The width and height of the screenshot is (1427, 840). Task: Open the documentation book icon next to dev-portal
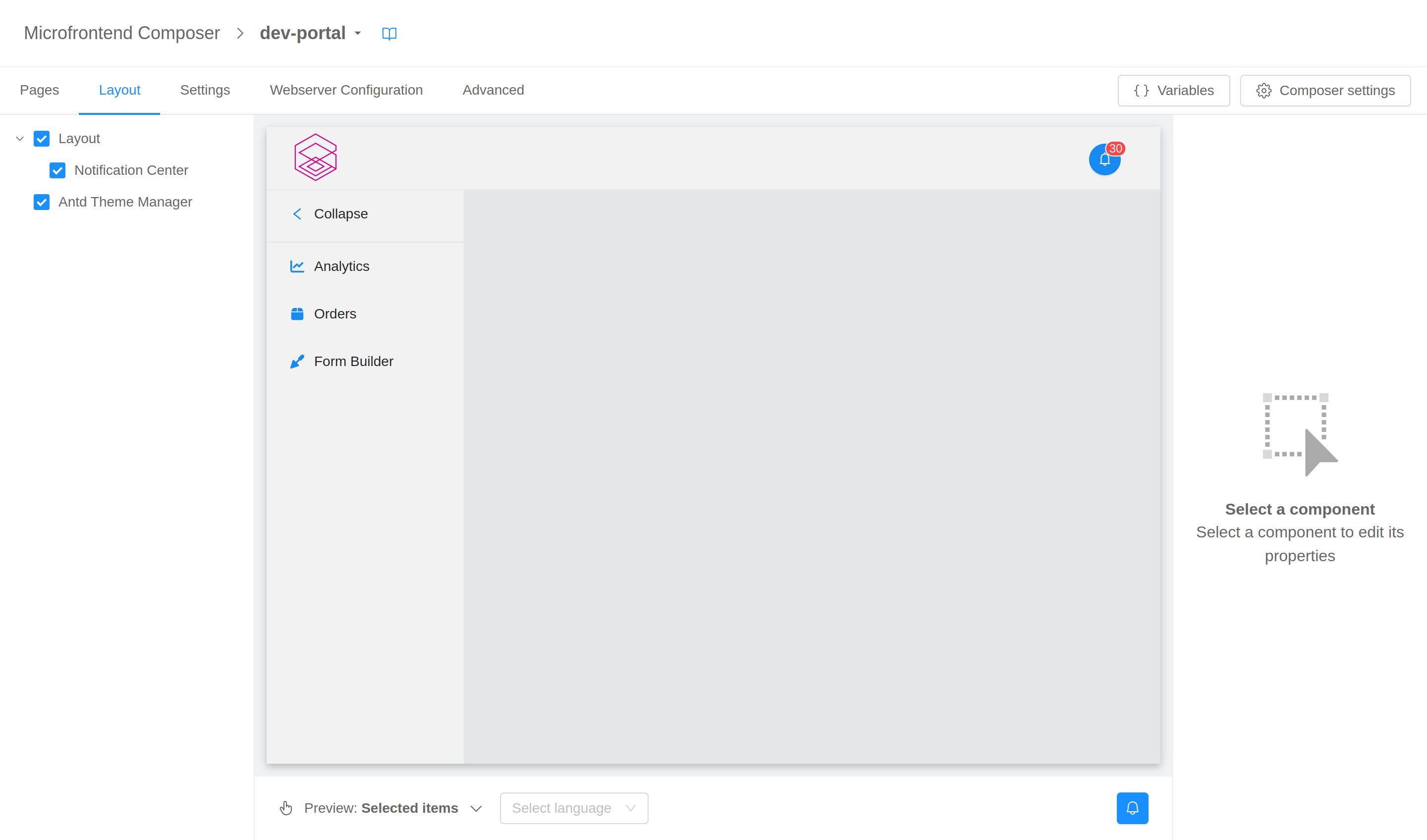(x=389, y=33)
